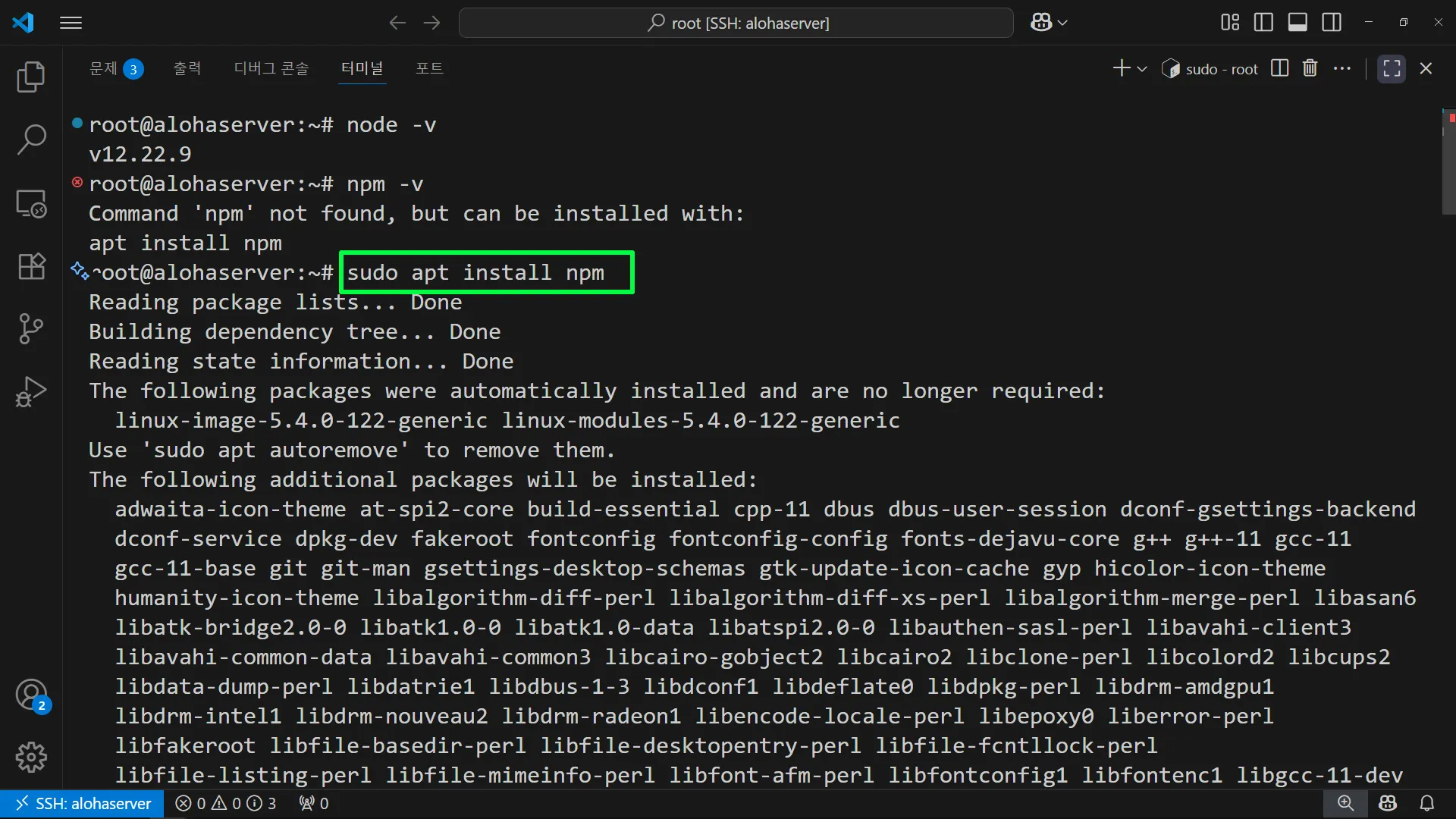
Task: Open the Remote Explorer view
Action: tap(31, 203)
